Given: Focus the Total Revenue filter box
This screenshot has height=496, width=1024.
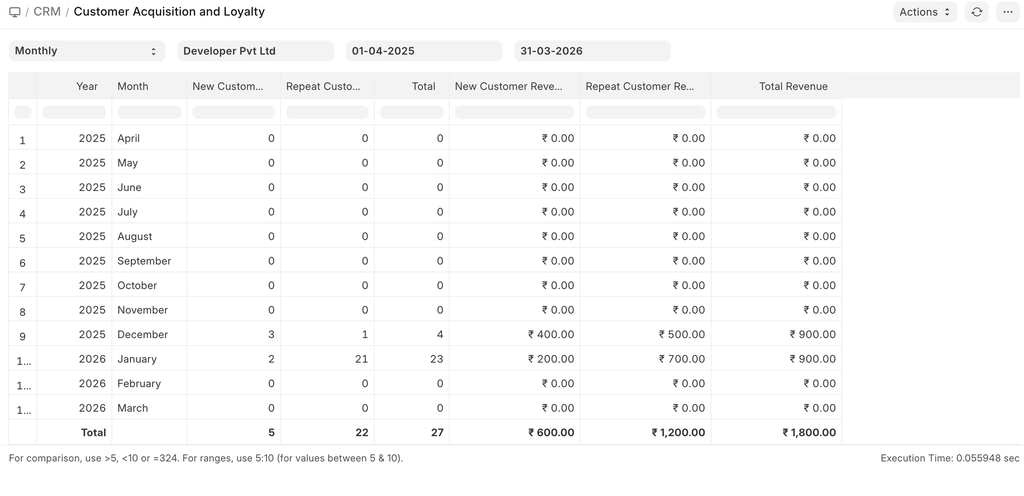Looking at the screenshot, I should tap(776, 112).
